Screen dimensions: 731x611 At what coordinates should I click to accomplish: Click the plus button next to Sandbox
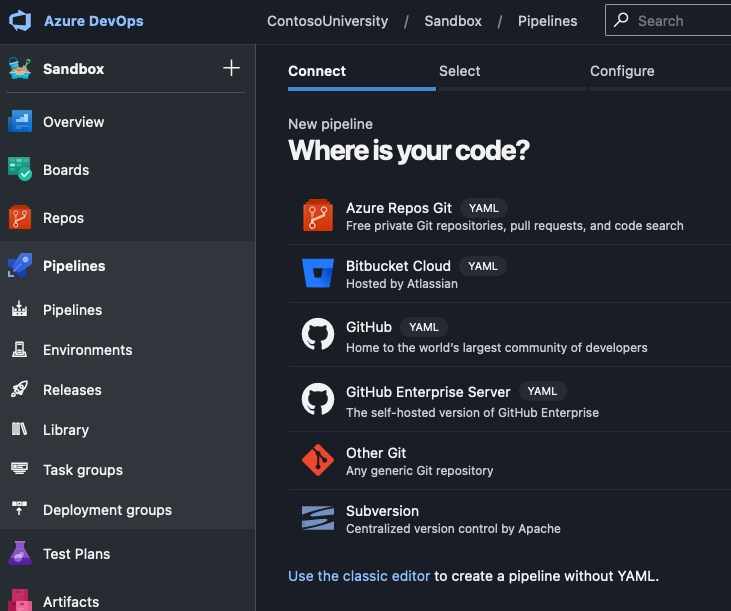231,68
